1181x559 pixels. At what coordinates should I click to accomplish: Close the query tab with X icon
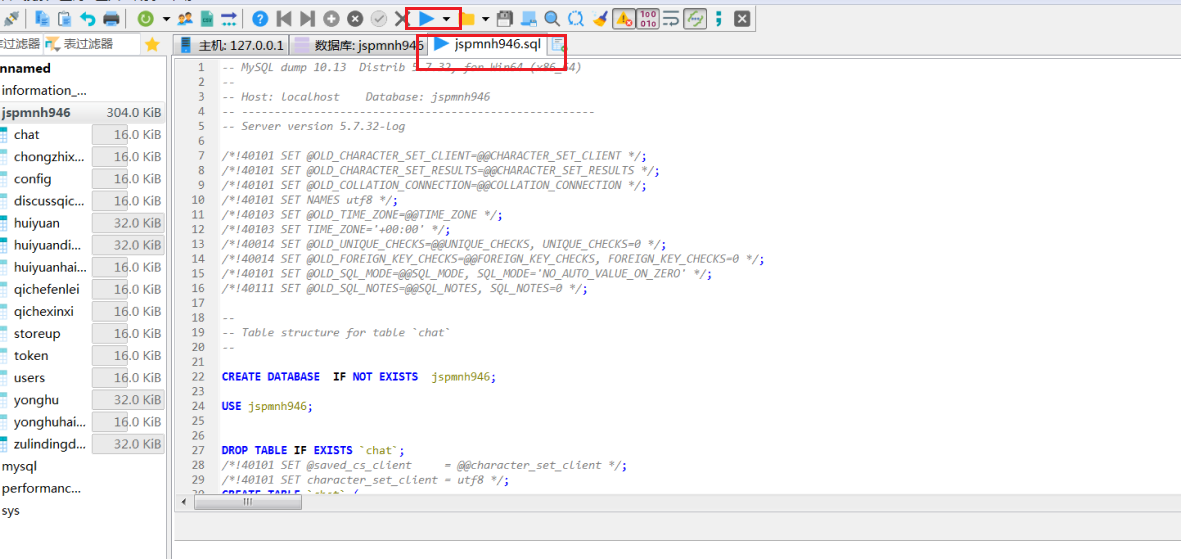coord(742,18)
